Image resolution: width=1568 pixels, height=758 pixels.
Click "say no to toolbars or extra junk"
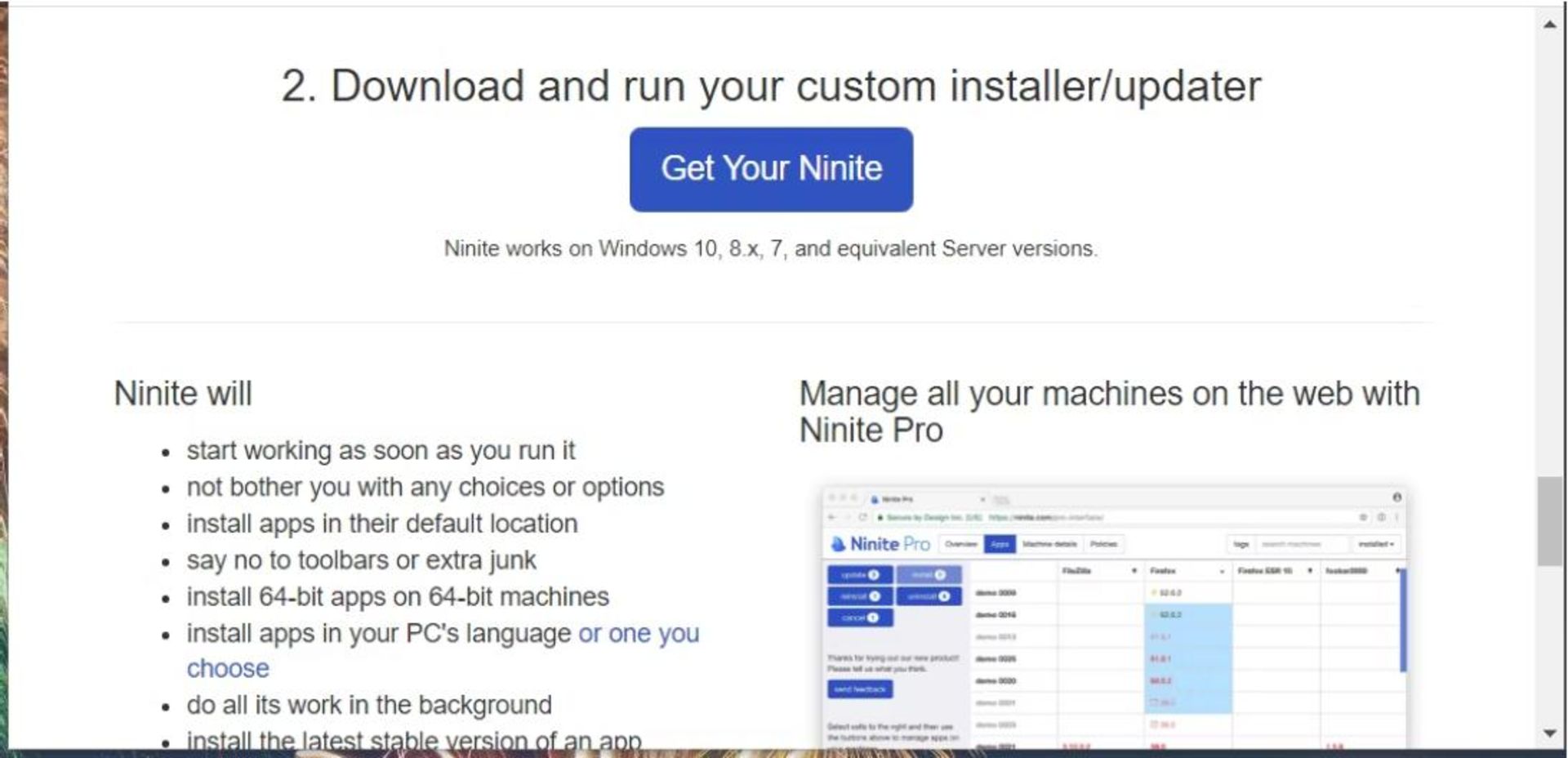tap(361, 560)
